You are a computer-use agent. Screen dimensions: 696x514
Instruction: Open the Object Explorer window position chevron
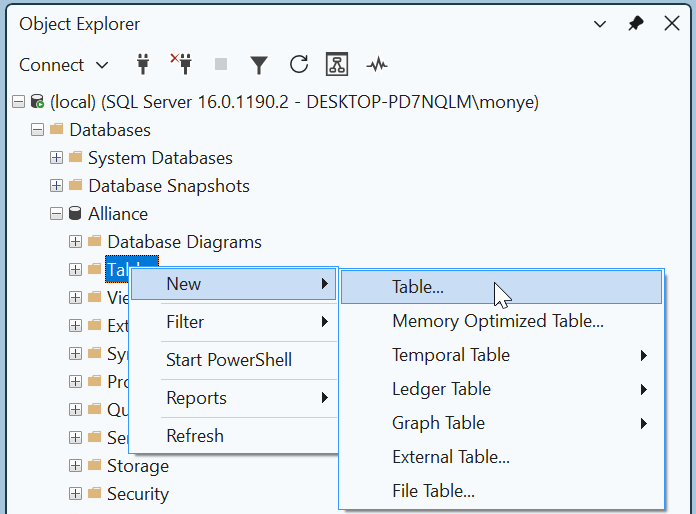(600, 24)
